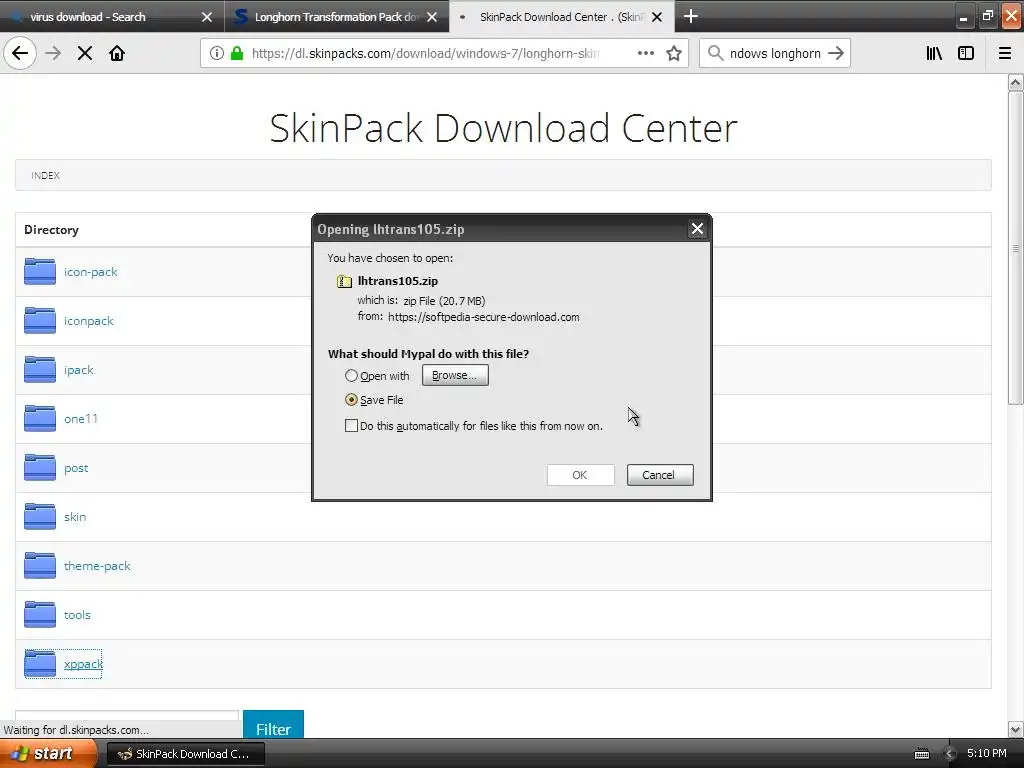
Task: Submit the search with the arrow
Action: point(836,53)
